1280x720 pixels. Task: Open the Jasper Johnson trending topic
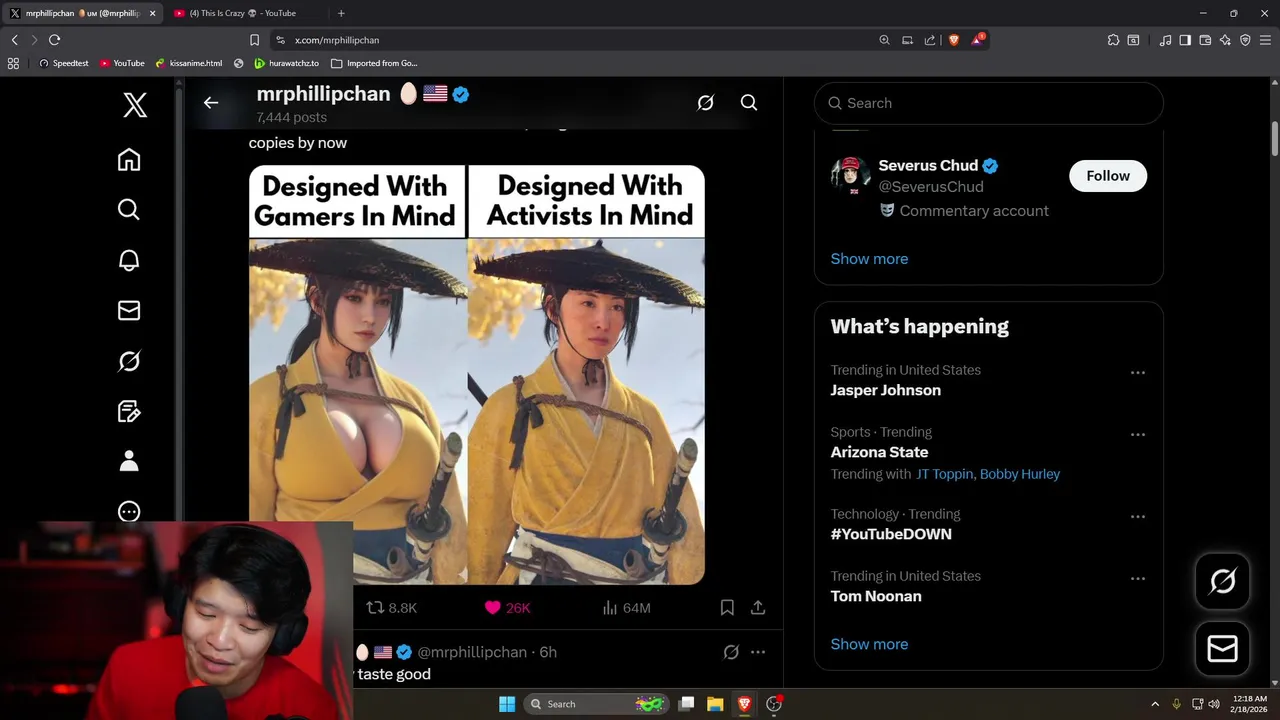885,390
